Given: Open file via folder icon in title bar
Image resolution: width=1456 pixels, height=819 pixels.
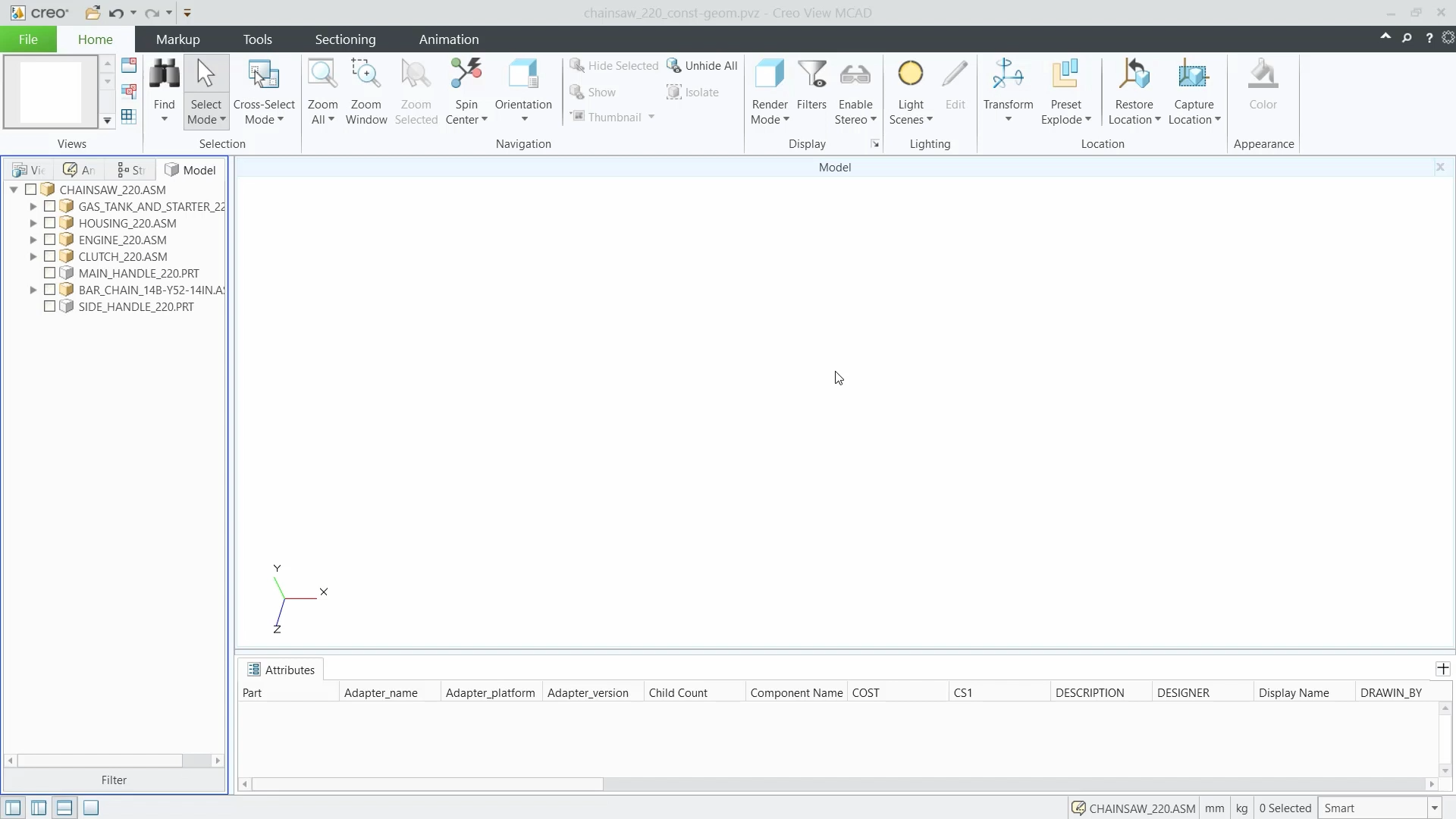Looking at the screenshot, I should 93,13.
